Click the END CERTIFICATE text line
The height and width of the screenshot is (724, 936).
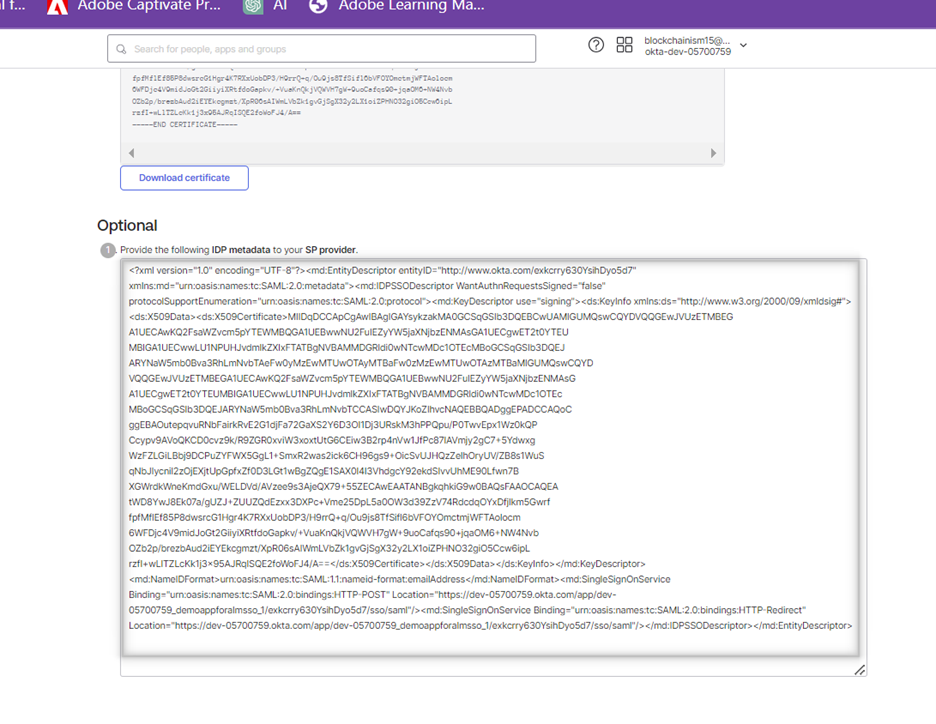184,124
